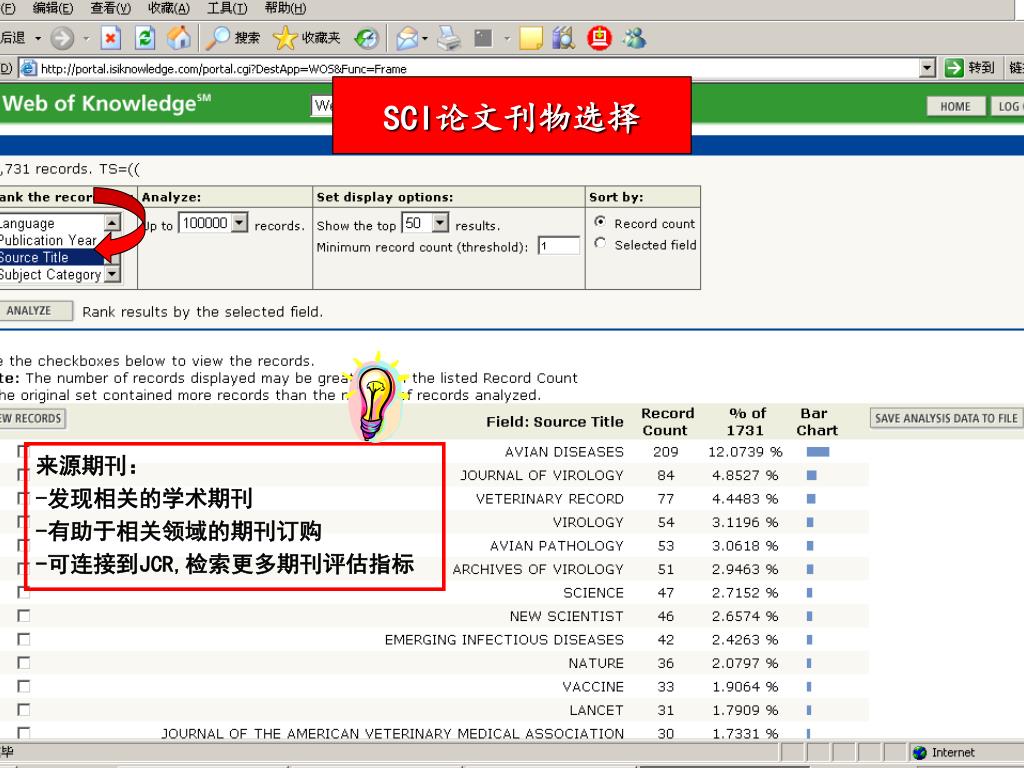Click the Print icon in toolbar
The width and height of the screenshot is (1024, 768).
(449, 39)
